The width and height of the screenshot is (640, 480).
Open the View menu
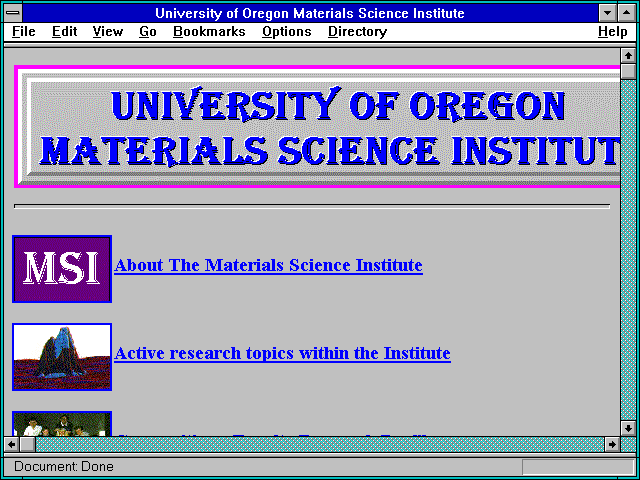tap(107, 31)
